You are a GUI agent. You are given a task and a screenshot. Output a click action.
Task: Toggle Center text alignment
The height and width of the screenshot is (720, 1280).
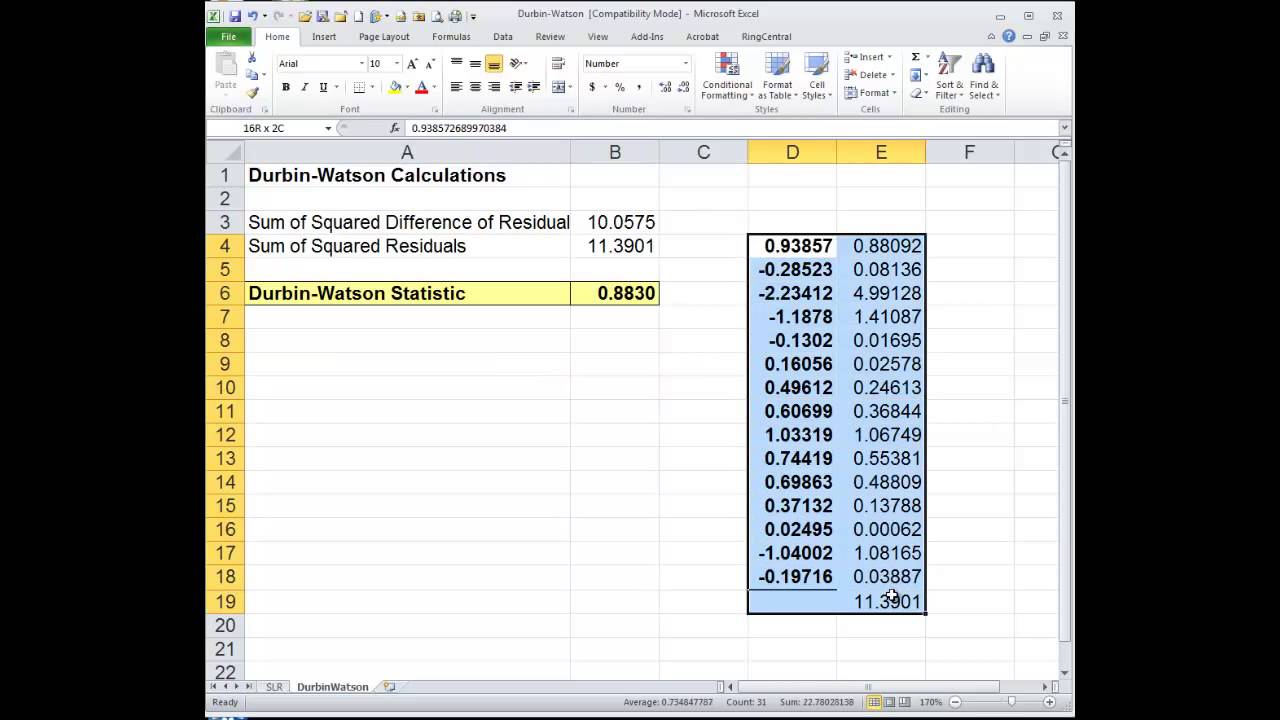[x=475, y=87]
